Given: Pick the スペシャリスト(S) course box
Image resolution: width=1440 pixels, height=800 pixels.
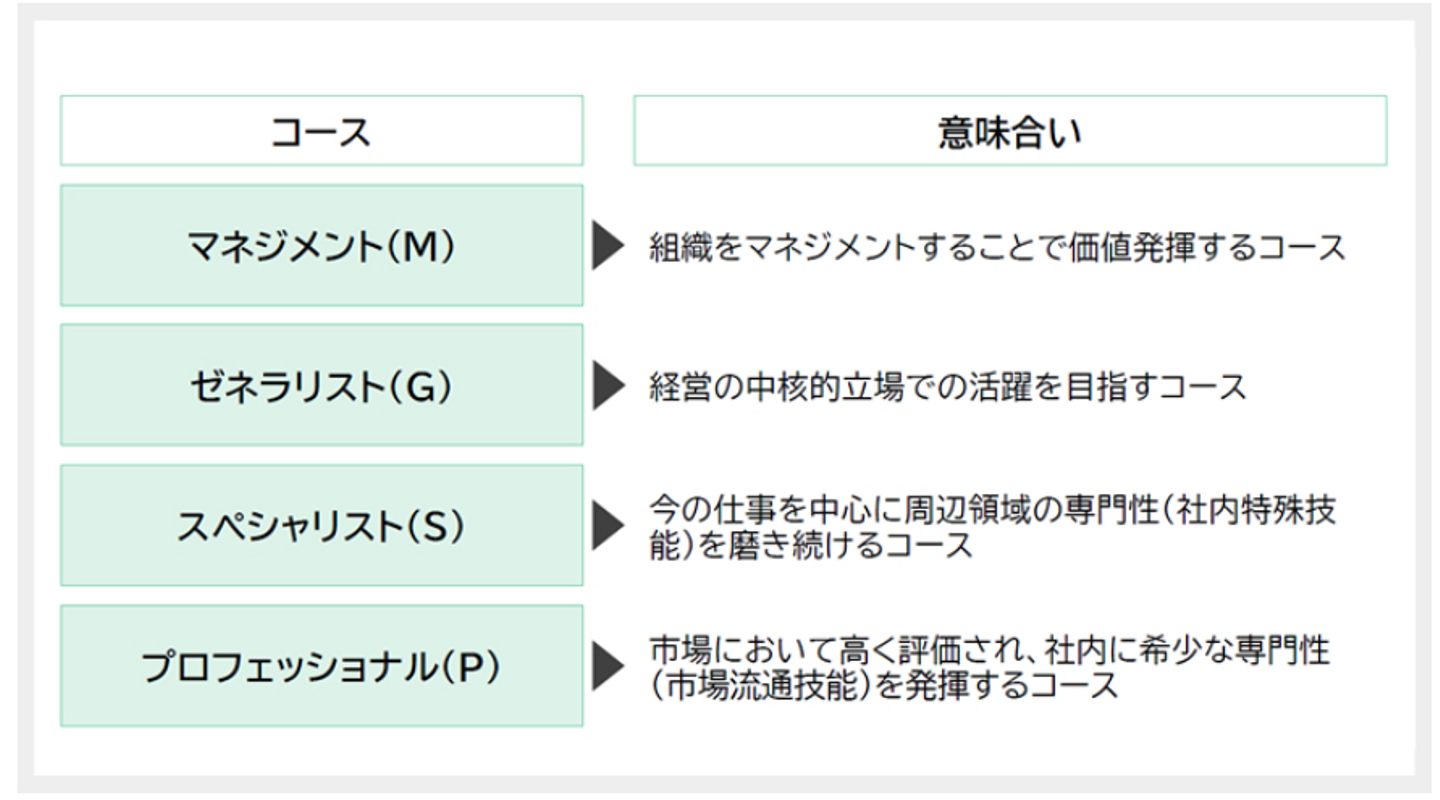Looking at the screenshot, I should pyautogui.click(x=321, y=526).
